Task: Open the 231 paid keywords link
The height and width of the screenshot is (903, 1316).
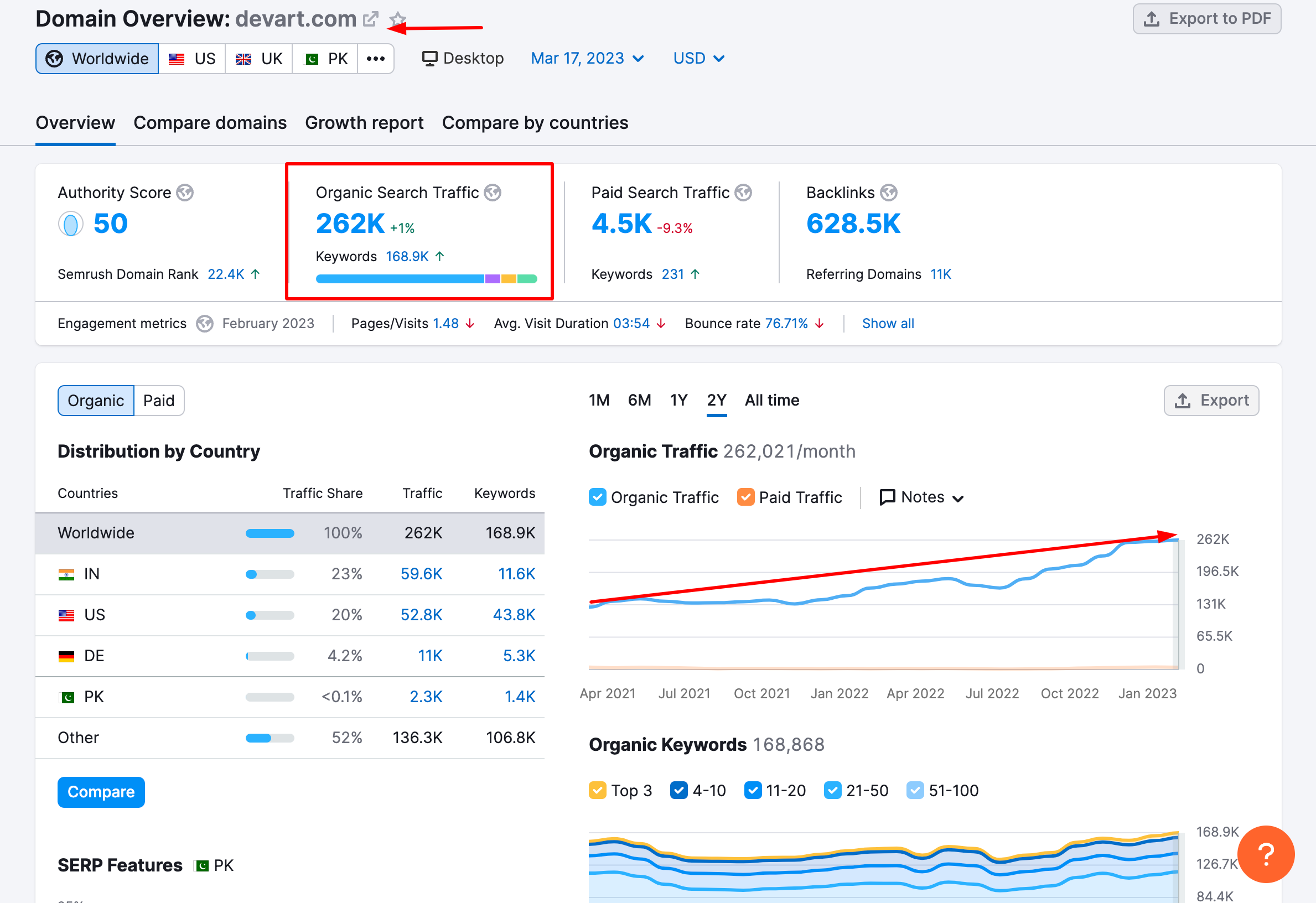Action: (673, 274)
